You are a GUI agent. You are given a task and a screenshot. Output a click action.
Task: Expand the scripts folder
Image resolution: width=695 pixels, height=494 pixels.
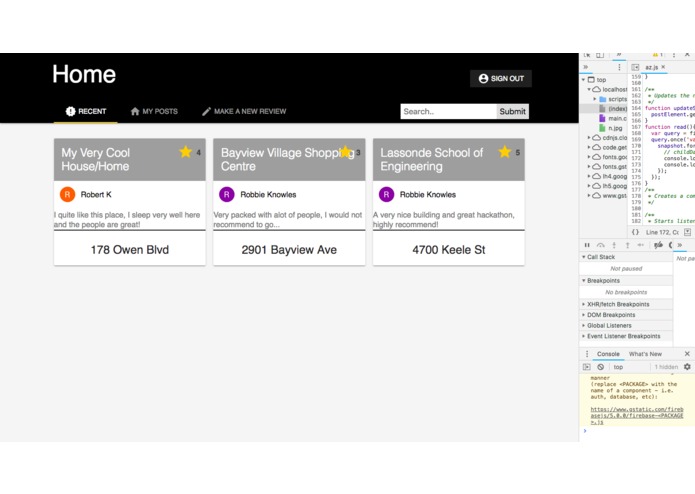[595, 99]
